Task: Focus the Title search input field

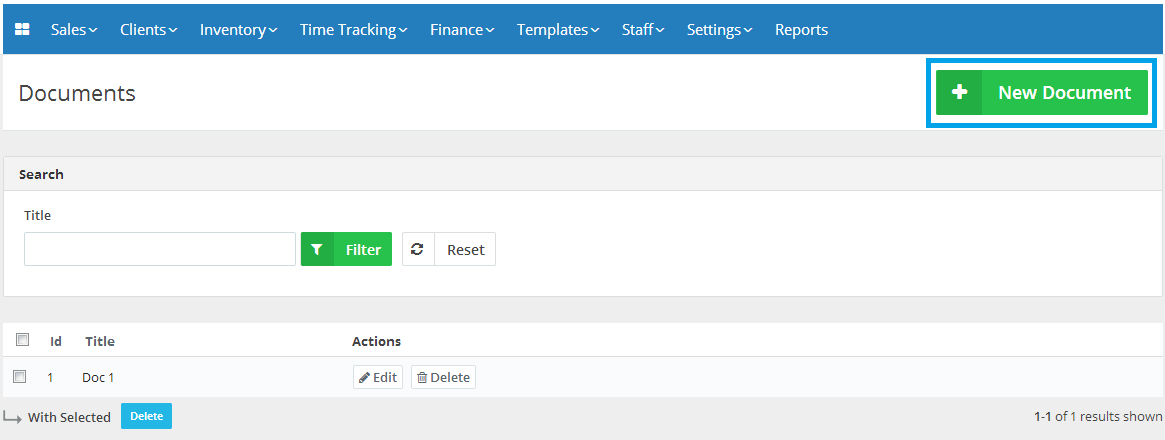Action: coord(160,249)
